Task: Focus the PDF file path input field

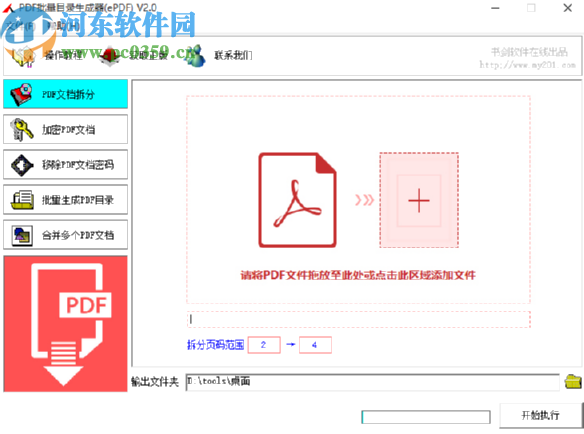Action: click(x=358, y=319)
